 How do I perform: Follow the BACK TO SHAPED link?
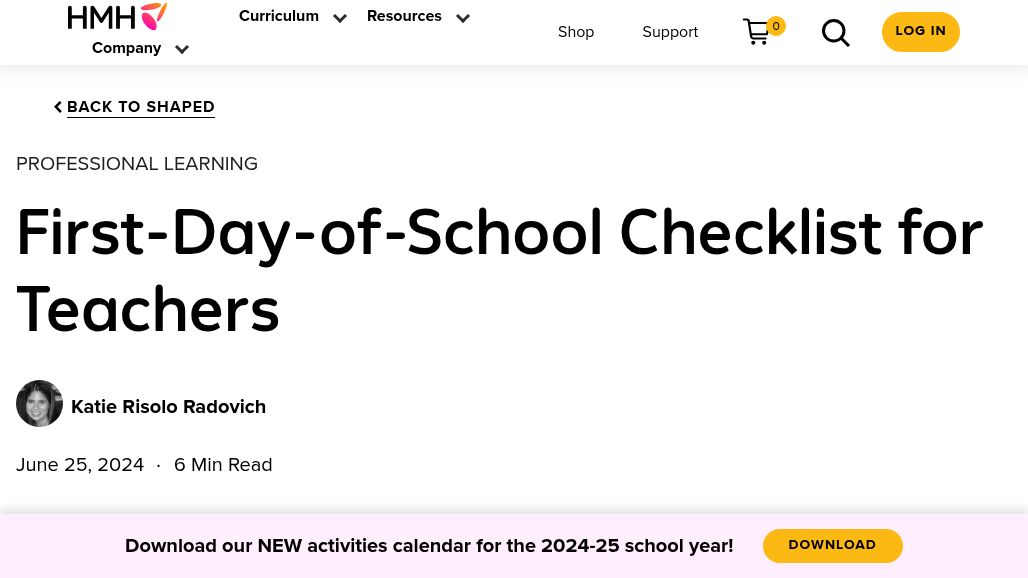(x=140, y=107)
